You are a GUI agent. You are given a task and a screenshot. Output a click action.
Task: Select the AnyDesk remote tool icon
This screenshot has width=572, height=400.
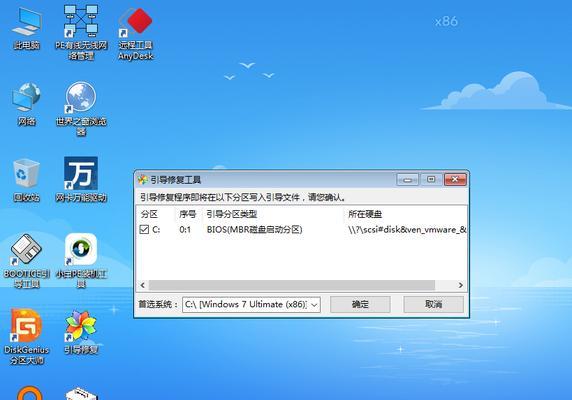135,33
